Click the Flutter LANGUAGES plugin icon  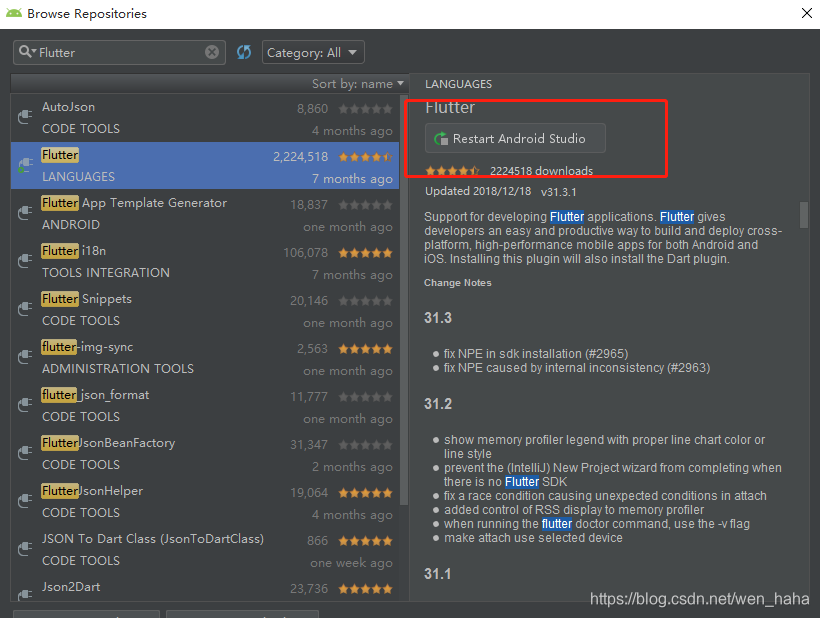pyautogui.click(x=25, y=165)
